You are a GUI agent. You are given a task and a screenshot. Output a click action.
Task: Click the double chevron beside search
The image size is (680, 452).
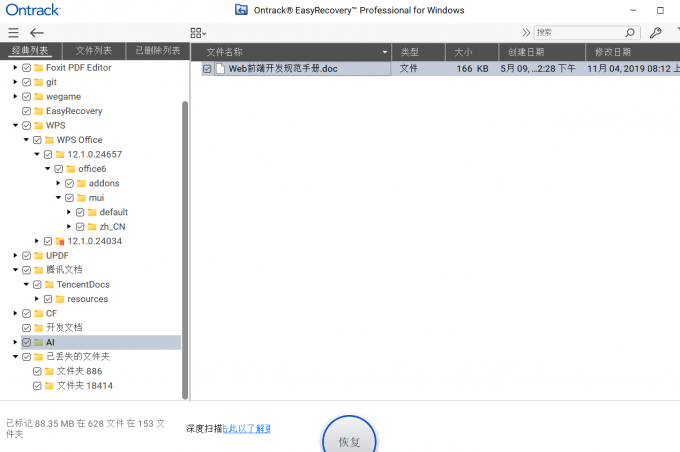[526, 33]
